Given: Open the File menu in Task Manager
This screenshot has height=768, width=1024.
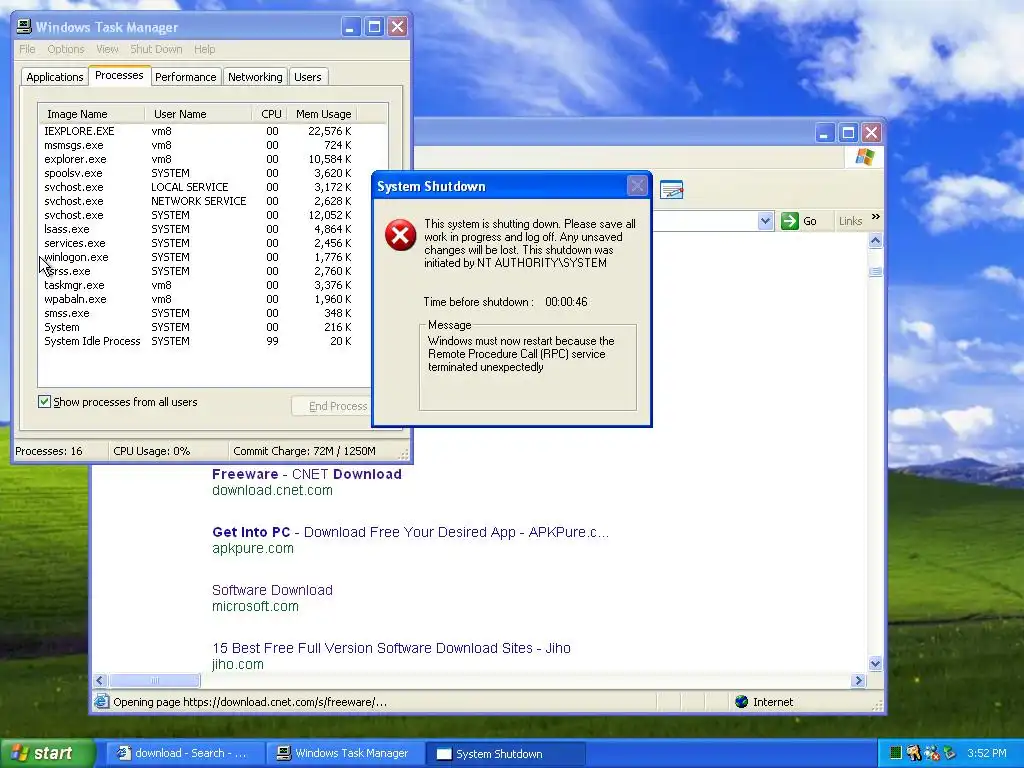Looking at the screenshot, I should click(27, 49).
